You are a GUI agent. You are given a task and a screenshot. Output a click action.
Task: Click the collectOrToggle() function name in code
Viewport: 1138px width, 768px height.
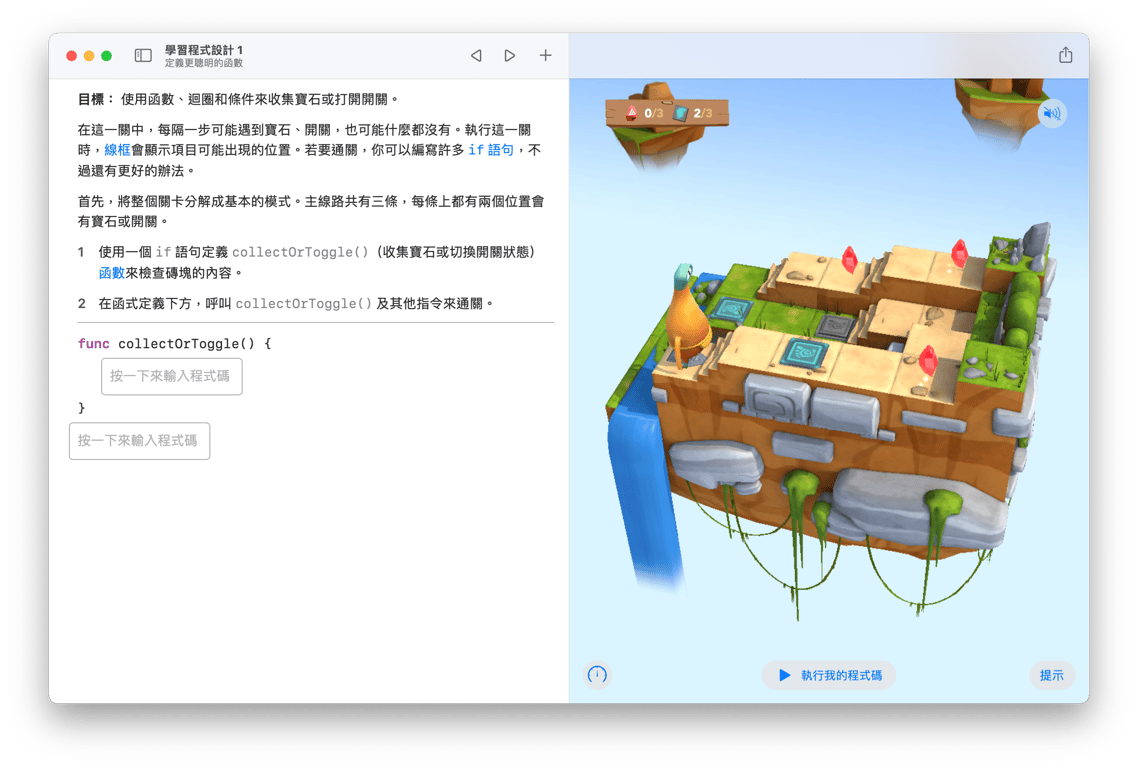coord(187,343)
